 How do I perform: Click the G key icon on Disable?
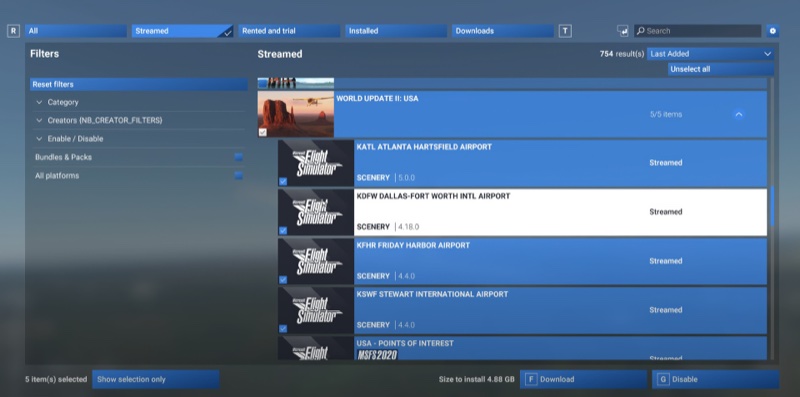(663, 380)
